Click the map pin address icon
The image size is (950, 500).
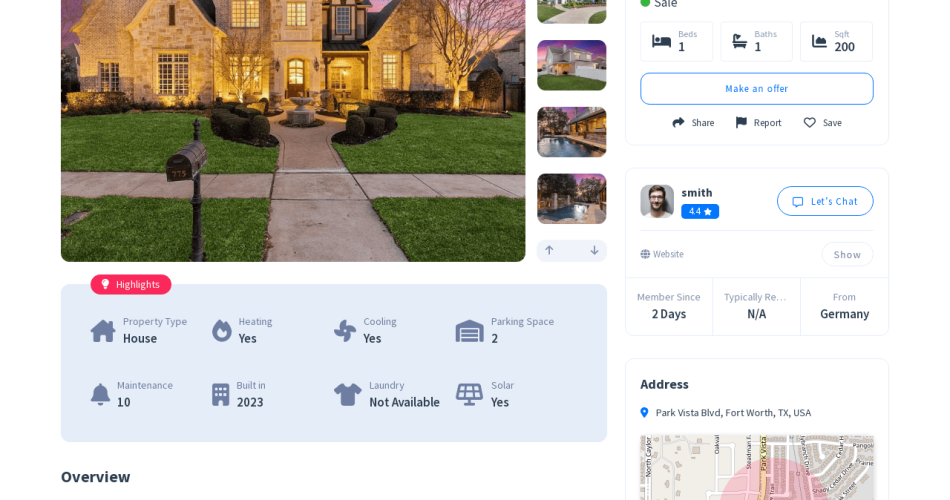(x=645, y=413)
